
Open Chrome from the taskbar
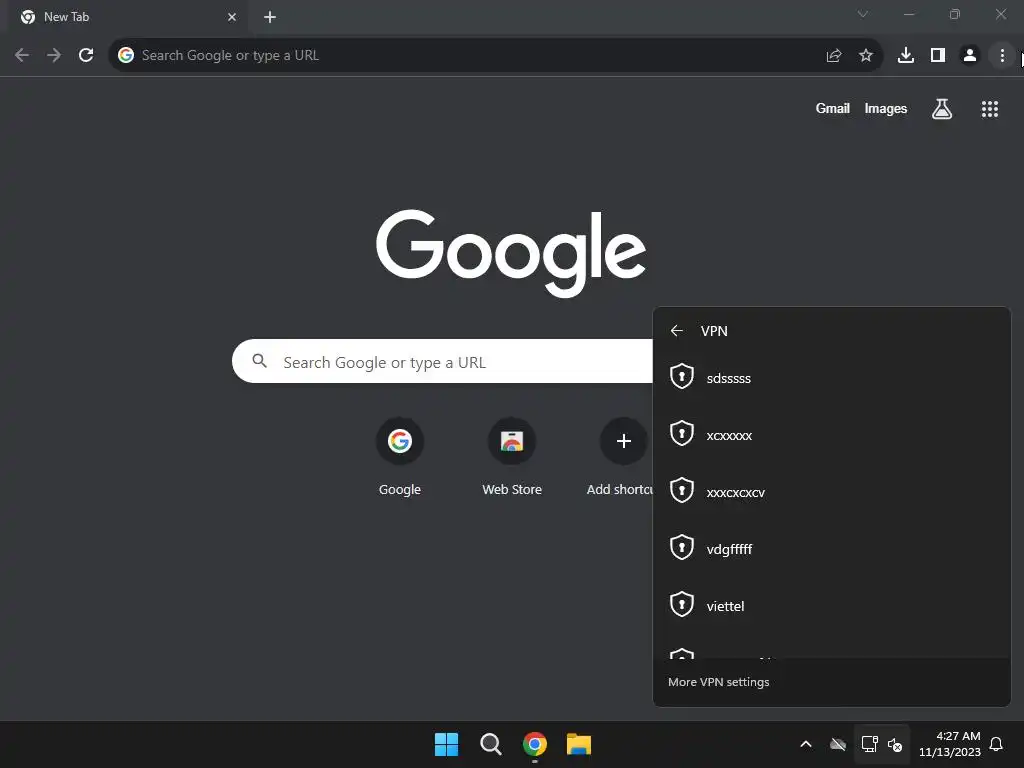point(535,744)
